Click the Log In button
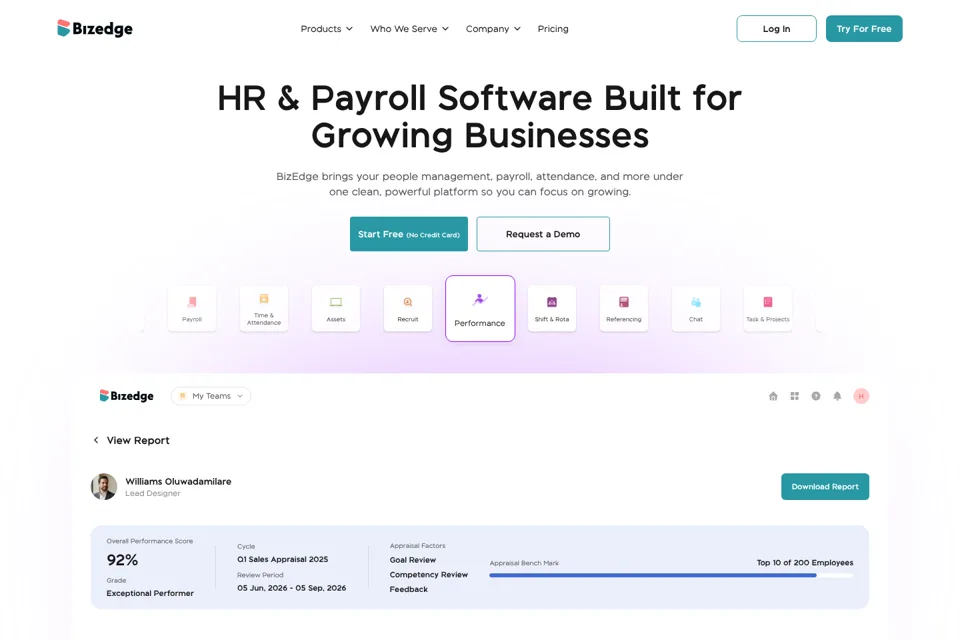 pyautogui.click(x=776, y=29)
